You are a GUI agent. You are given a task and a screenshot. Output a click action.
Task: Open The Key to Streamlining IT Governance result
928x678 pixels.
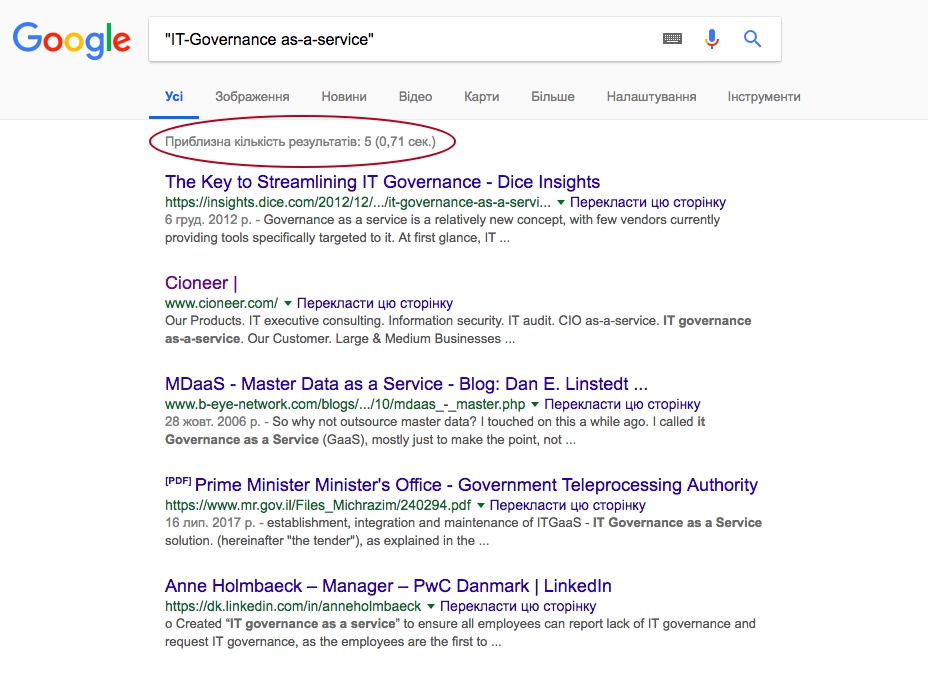tap(382, 182)
